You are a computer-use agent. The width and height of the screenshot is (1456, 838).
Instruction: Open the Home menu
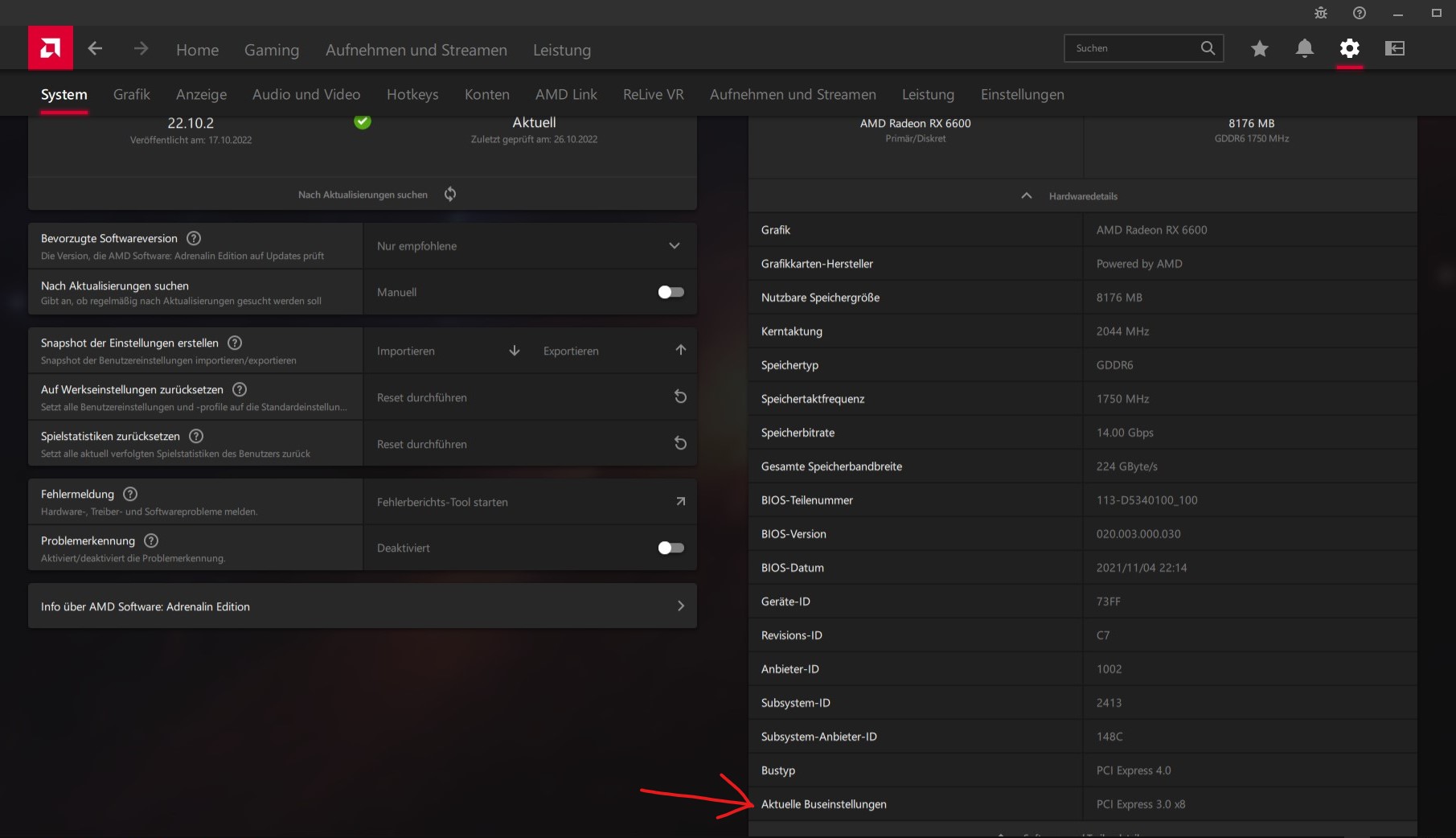198,50
